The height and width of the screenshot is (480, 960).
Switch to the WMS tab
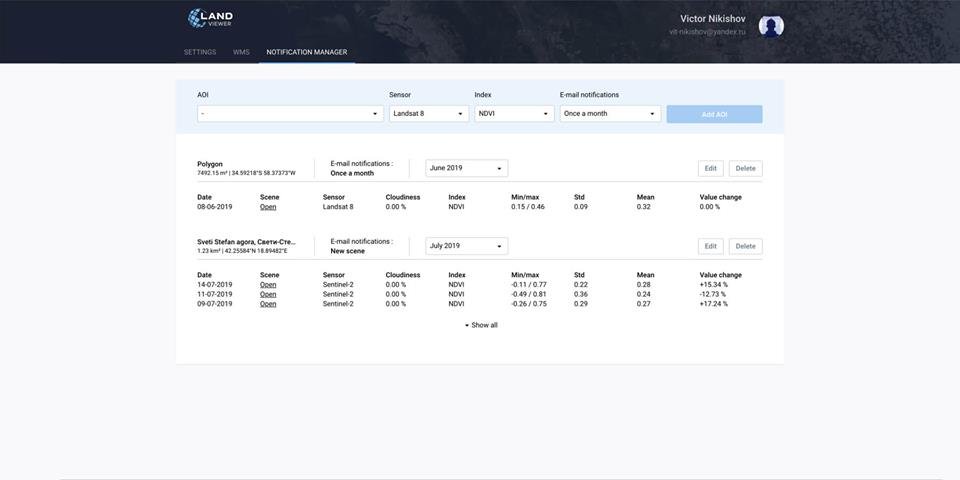point(241,52)
